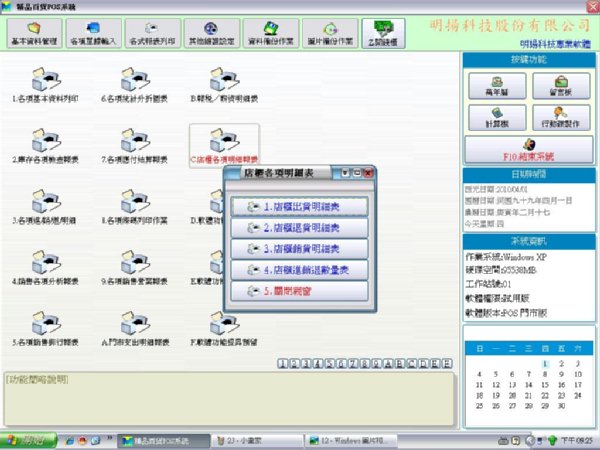Choose 3.店櫃銷貨明細表 in popup menu

coord(300,249)
